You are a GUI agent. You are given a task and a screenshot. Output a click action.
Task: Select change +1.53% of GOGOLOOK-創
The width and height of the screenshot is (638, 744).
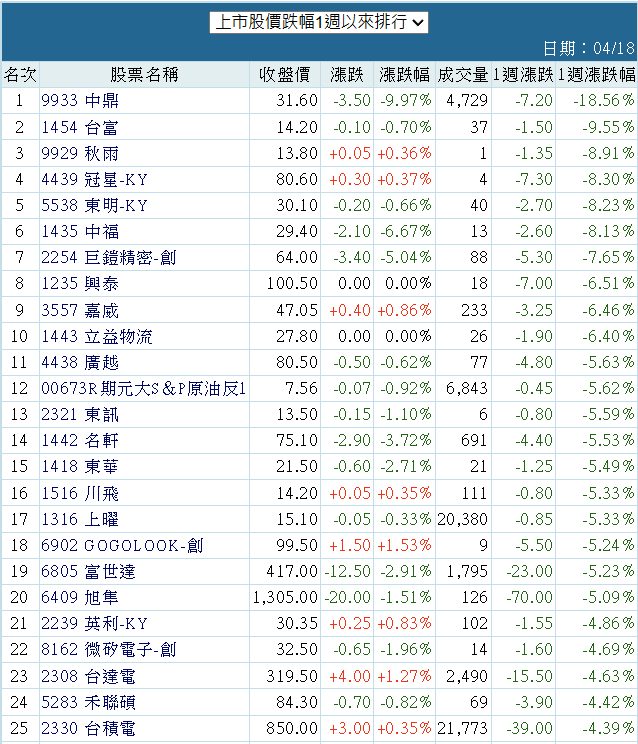404,546
